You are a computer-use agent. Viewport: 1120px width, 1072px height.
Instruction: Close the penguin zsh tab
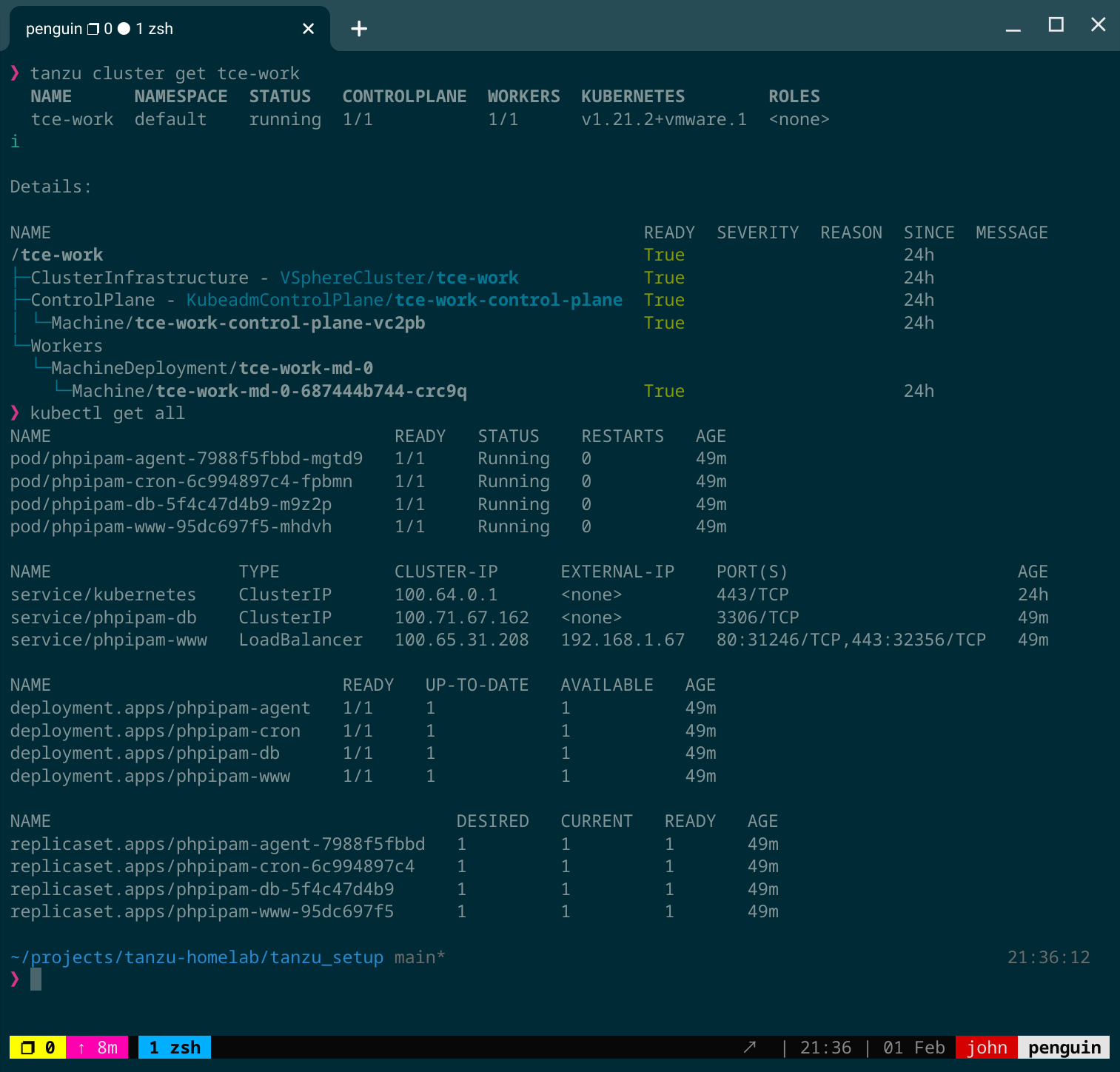tap(309, 29)
